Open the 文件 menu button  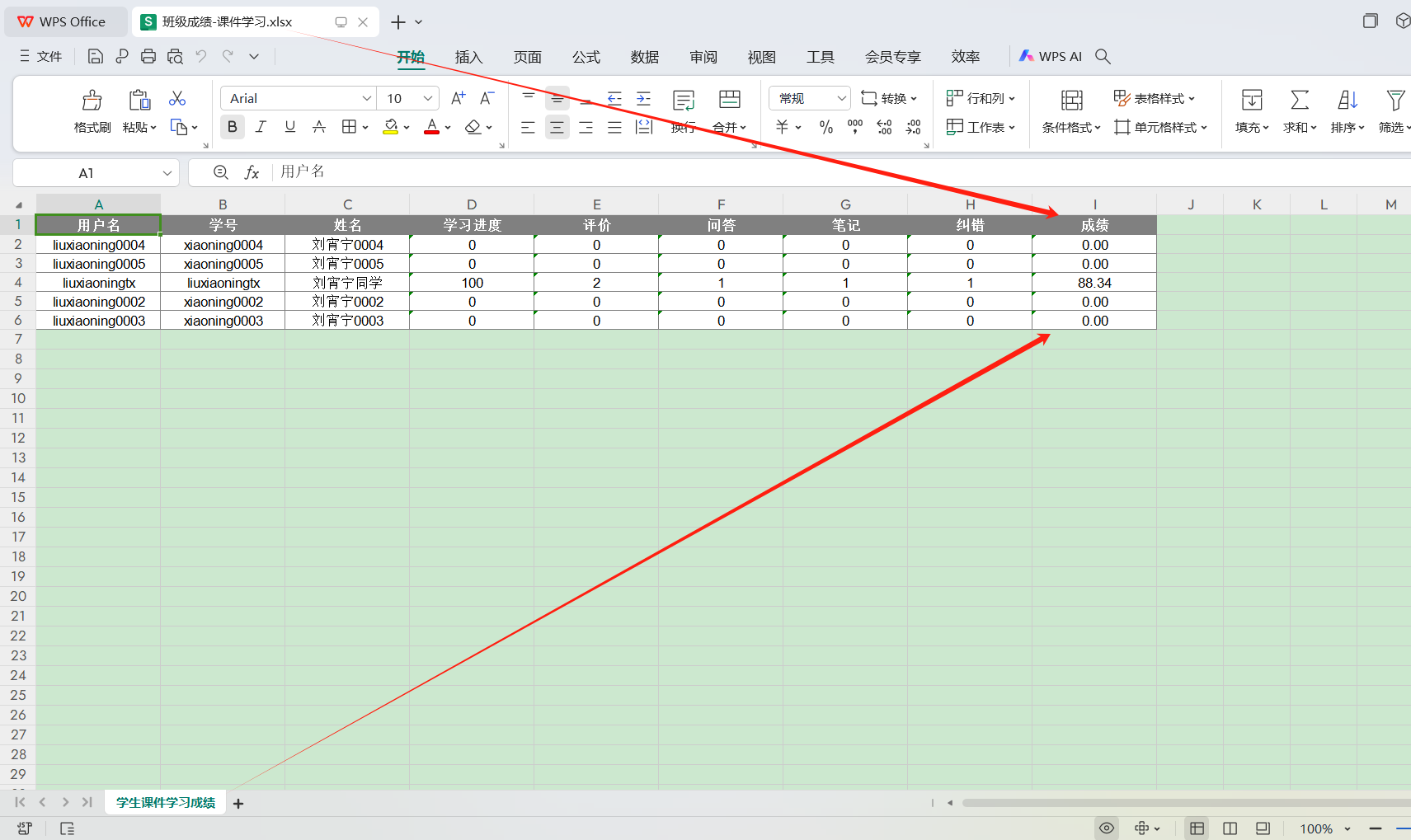pos(41,56)
